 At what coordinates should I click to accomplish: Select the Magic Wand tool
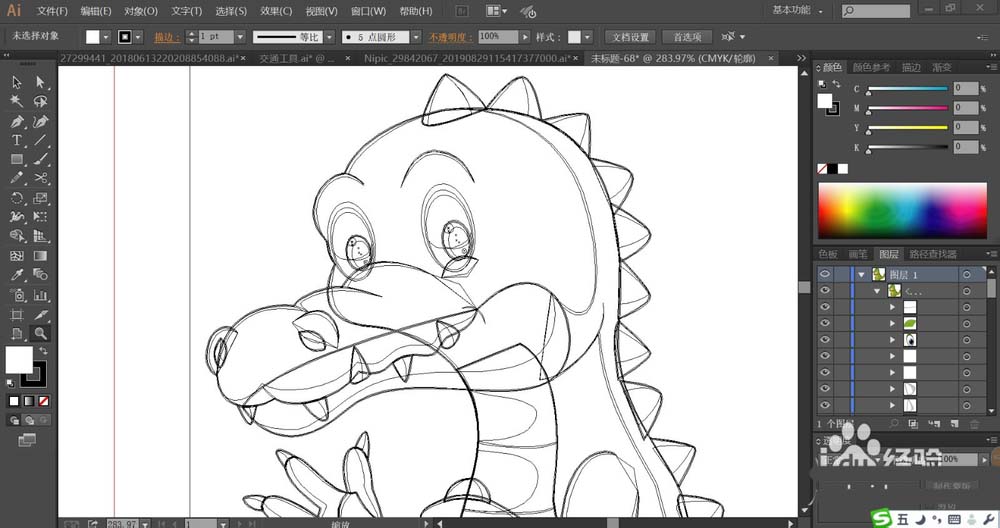point(17,101)
